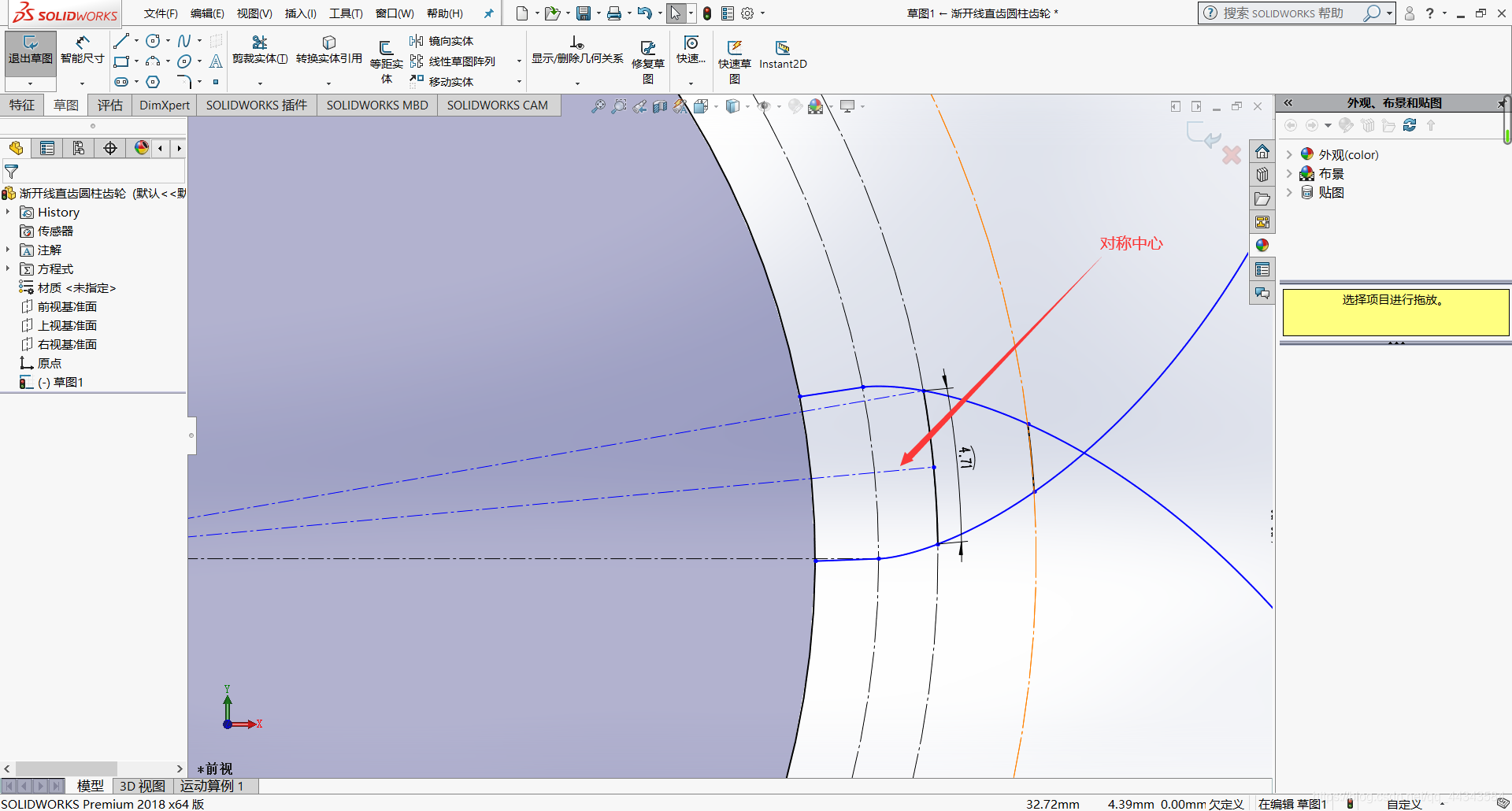The width and height of the screenshot is (1512, 811).
Task: Open the Design Library task pane tab
Action: coord(1262,175)
